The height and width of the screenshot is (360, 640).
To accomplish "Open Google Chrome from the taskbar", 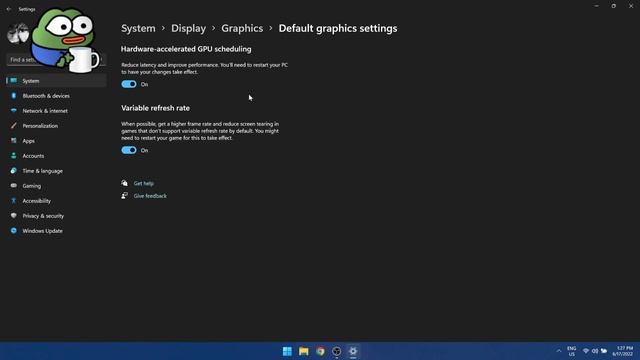I will [x=320, y=351].
